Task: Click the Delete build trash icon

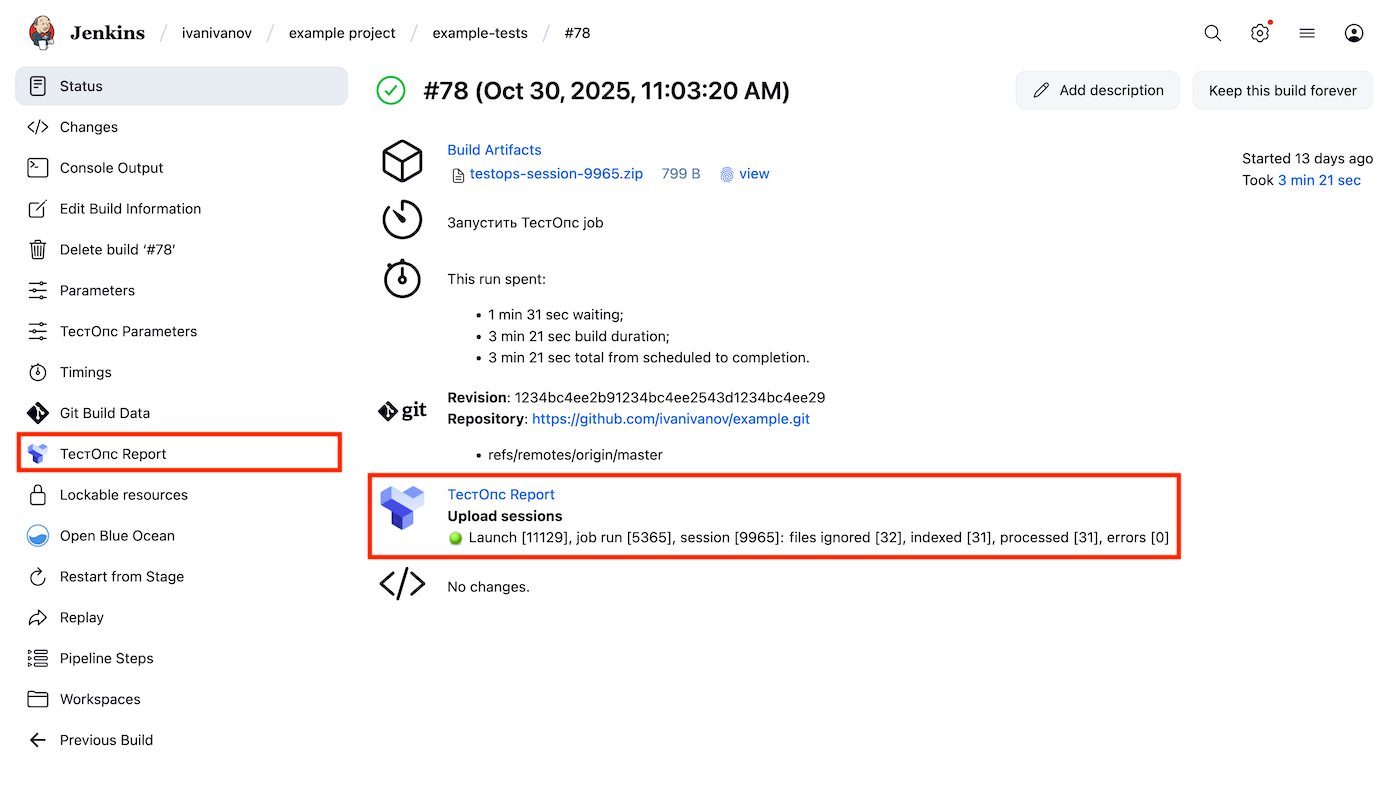Action: tap(38, 250)
